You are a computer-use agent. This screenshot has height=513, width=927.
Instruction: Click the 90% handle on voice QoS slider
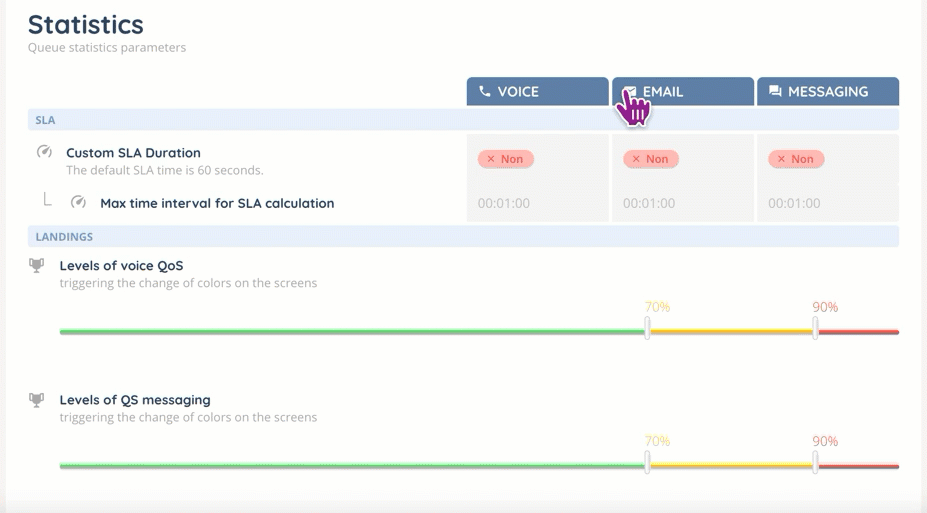[x=816, y=329]
